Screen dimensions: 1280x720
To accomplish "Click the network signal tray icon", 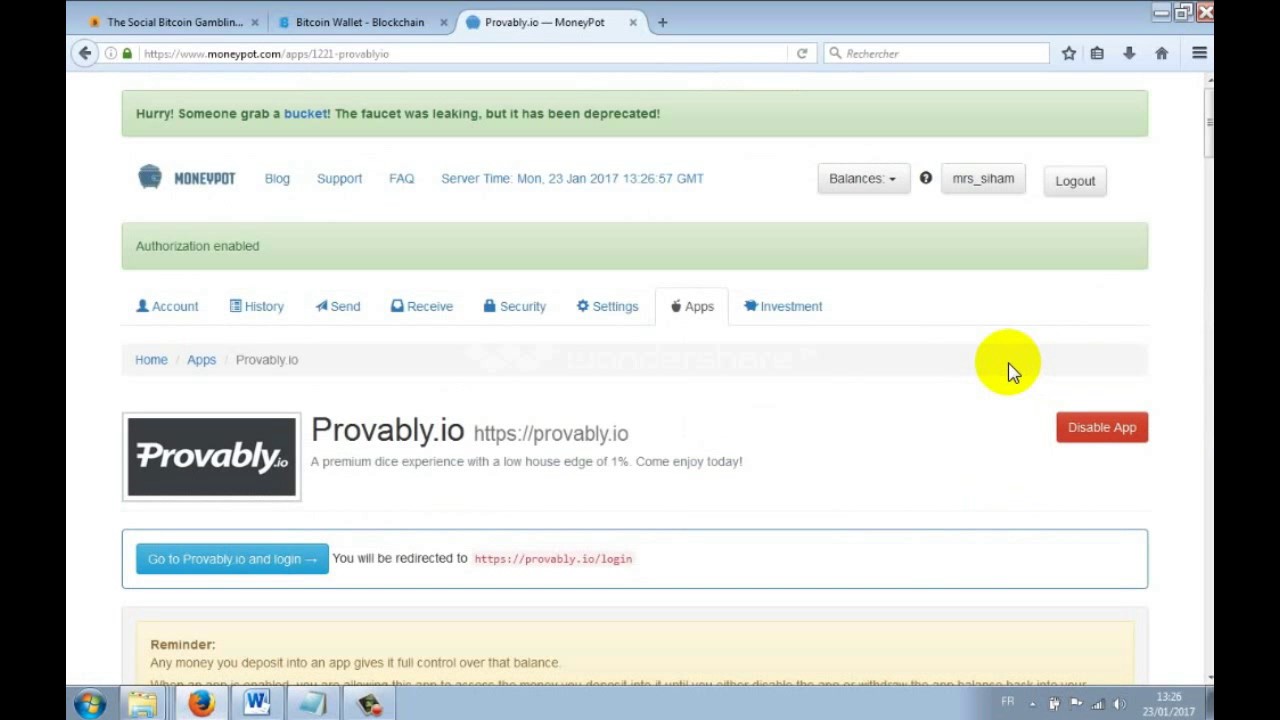I will pos(1098,704).
